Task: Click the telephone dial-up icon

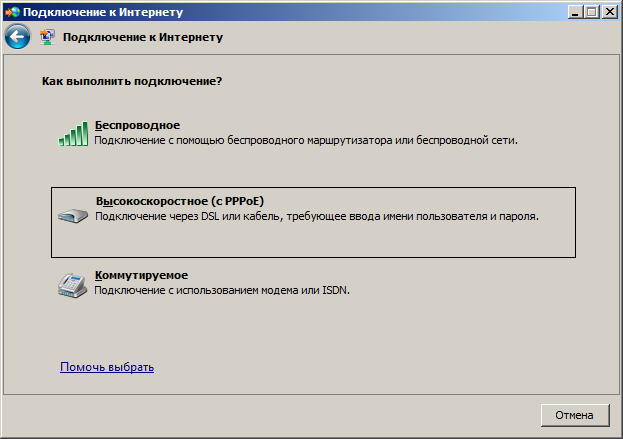Action: [x=73, y=285]
